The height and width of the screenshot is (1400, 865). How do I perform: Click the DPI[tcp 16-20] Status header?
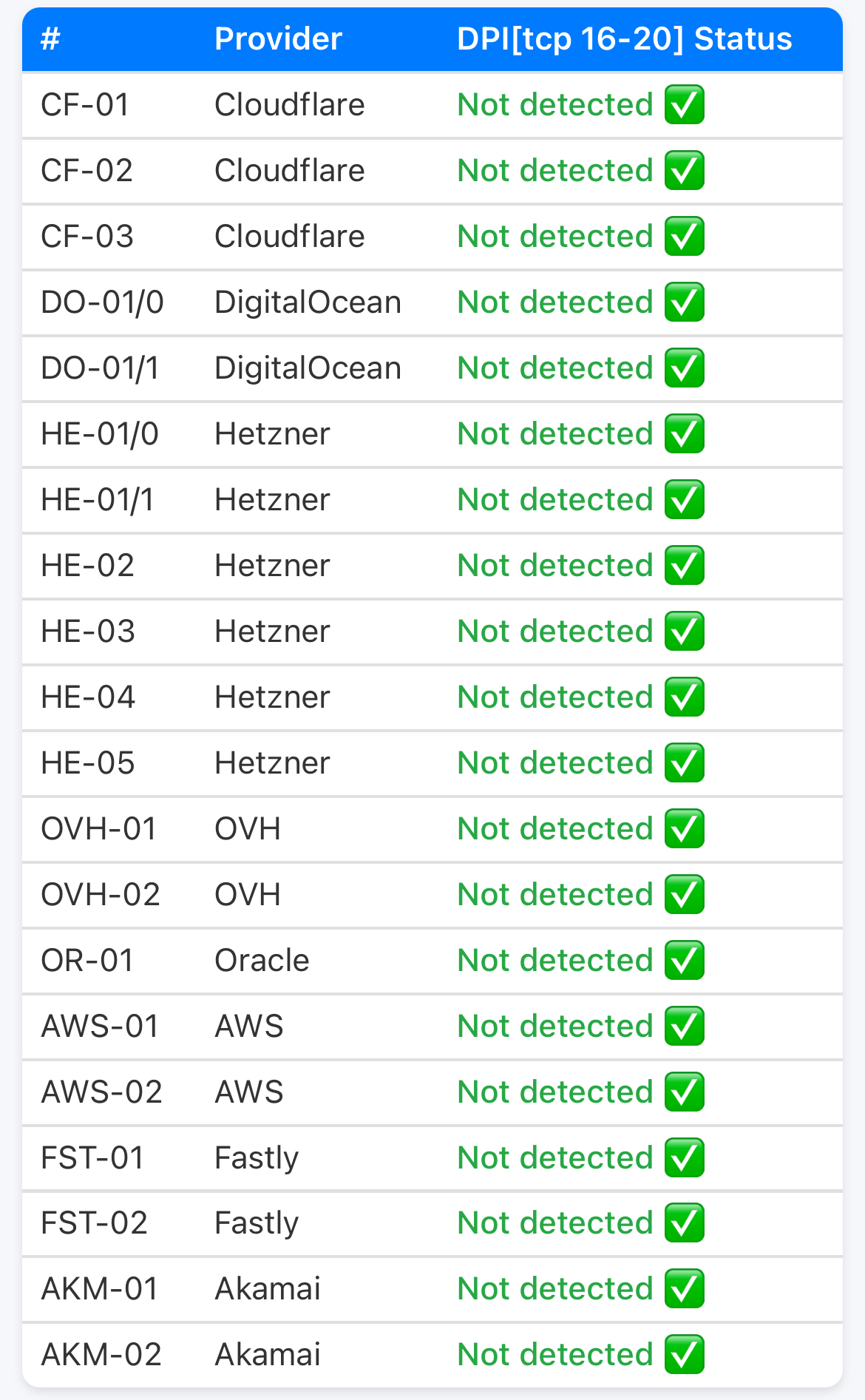pyautogui.click(x=624, y=39)
